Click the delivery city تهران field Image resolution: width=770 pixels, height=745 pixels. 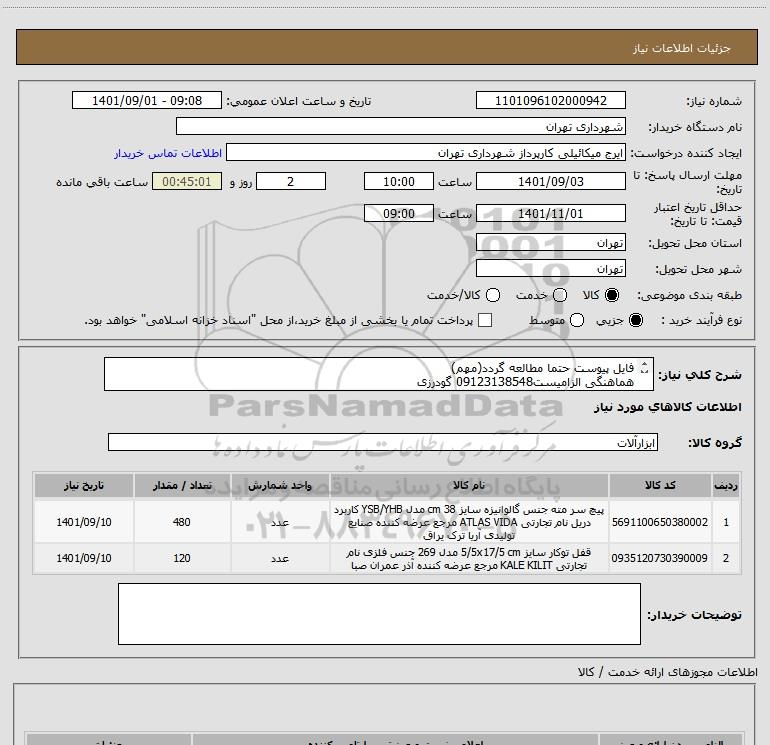pyautogui.click(x=550, y=269)
